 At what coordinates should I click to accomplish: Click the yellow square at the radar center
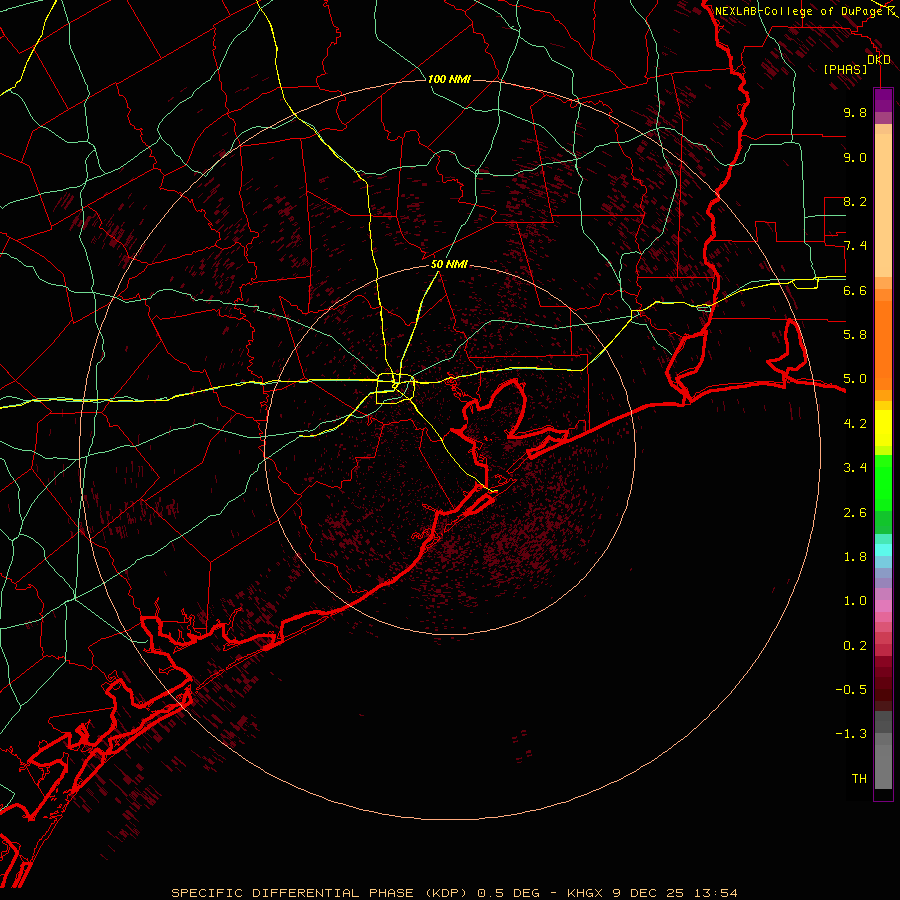(x=395, y=389)
